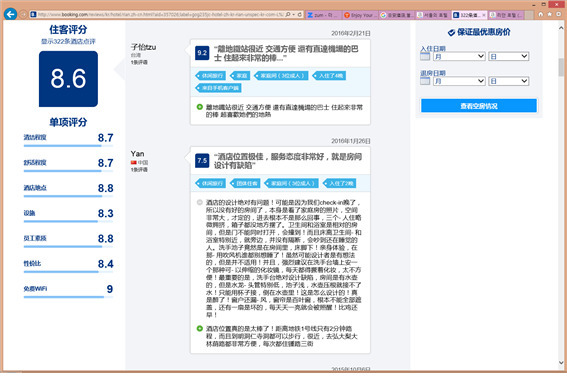Click the first 8.7 score bar
The image size is (567, 377).
pyautogui.click(x=68, y=146)
